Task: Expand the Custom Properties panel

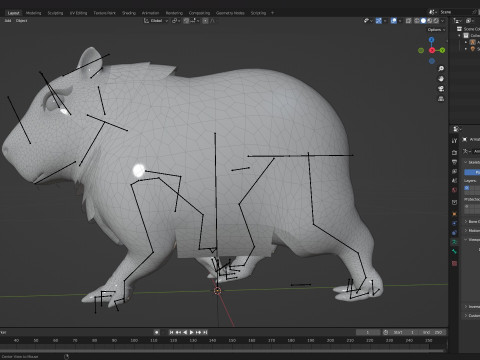Action: click(466, 316)
